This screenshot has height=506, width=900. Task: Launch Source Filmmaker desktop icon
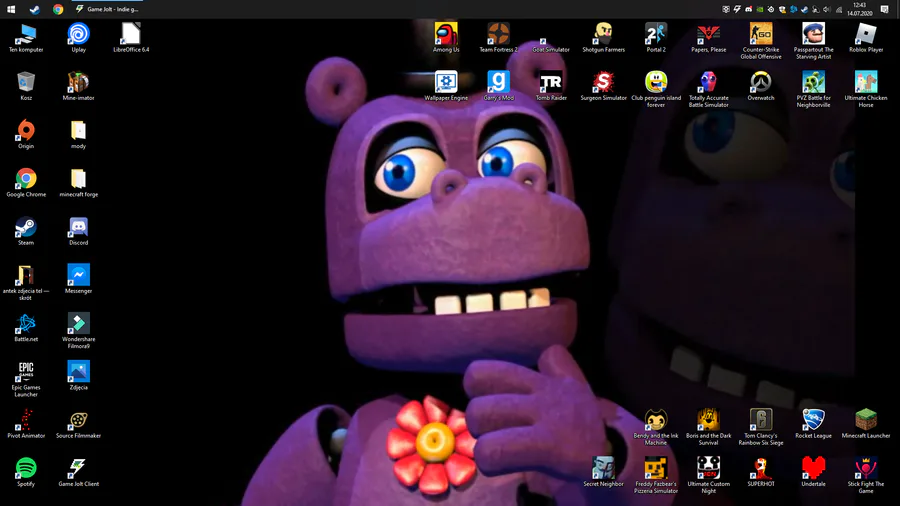click(x=79, y=423)
